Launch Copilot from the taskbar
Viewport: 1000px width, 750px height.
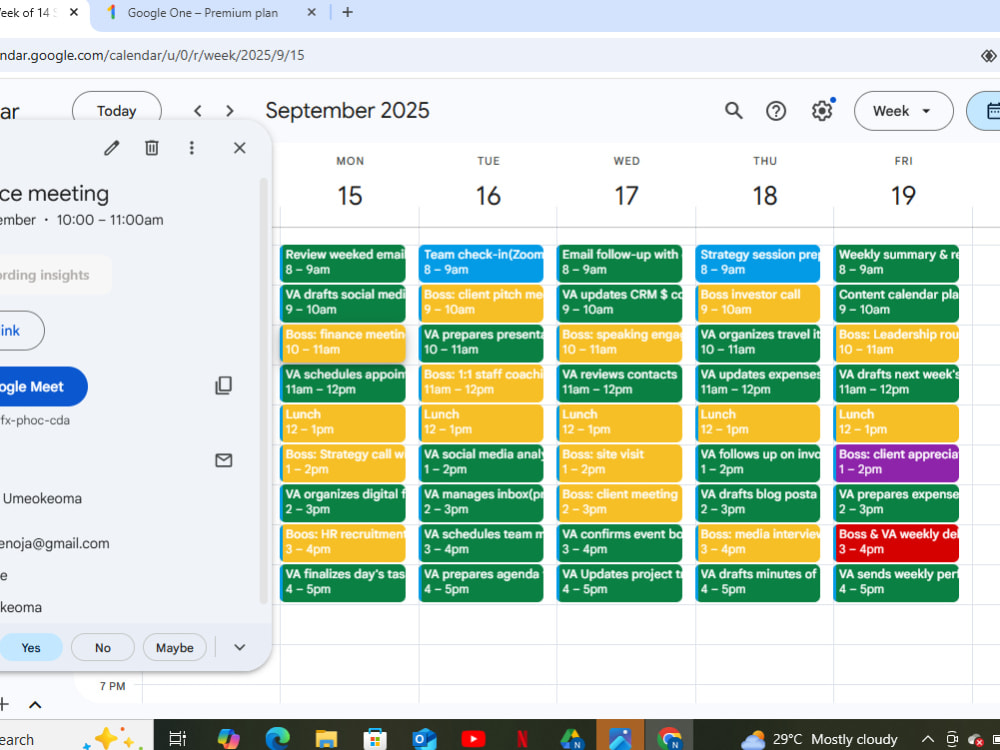point(228,739)
